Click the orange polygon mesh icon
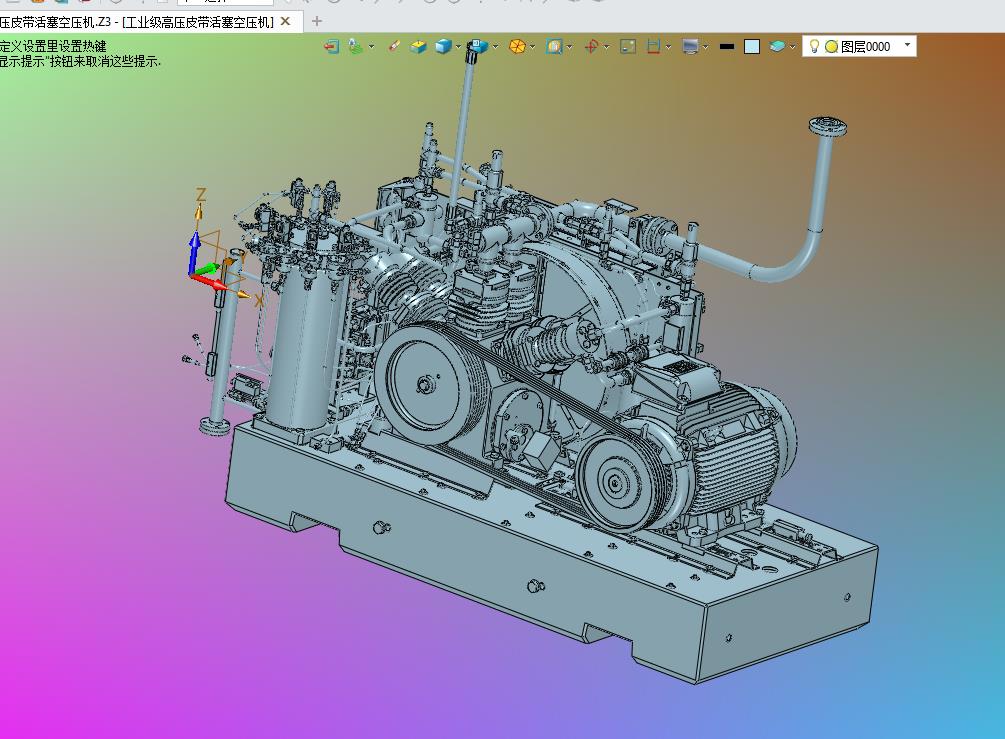Screen dimensions: 1005x739 pyautogui.click(x=517, y=46)
